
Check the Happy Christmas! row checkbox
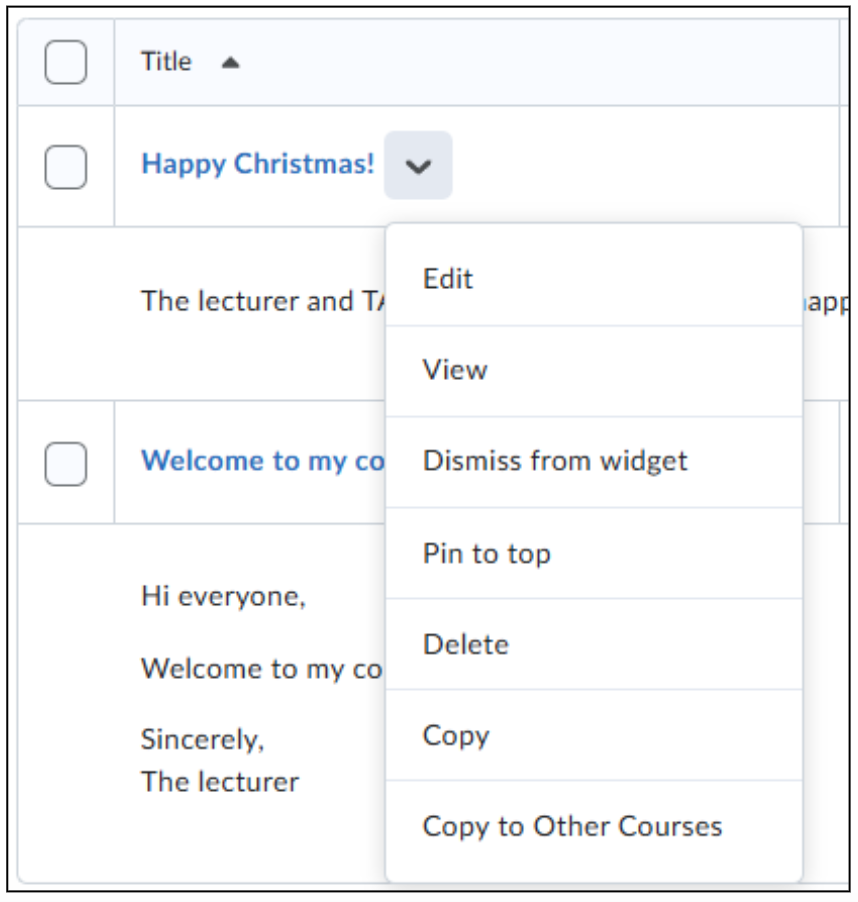66,167
